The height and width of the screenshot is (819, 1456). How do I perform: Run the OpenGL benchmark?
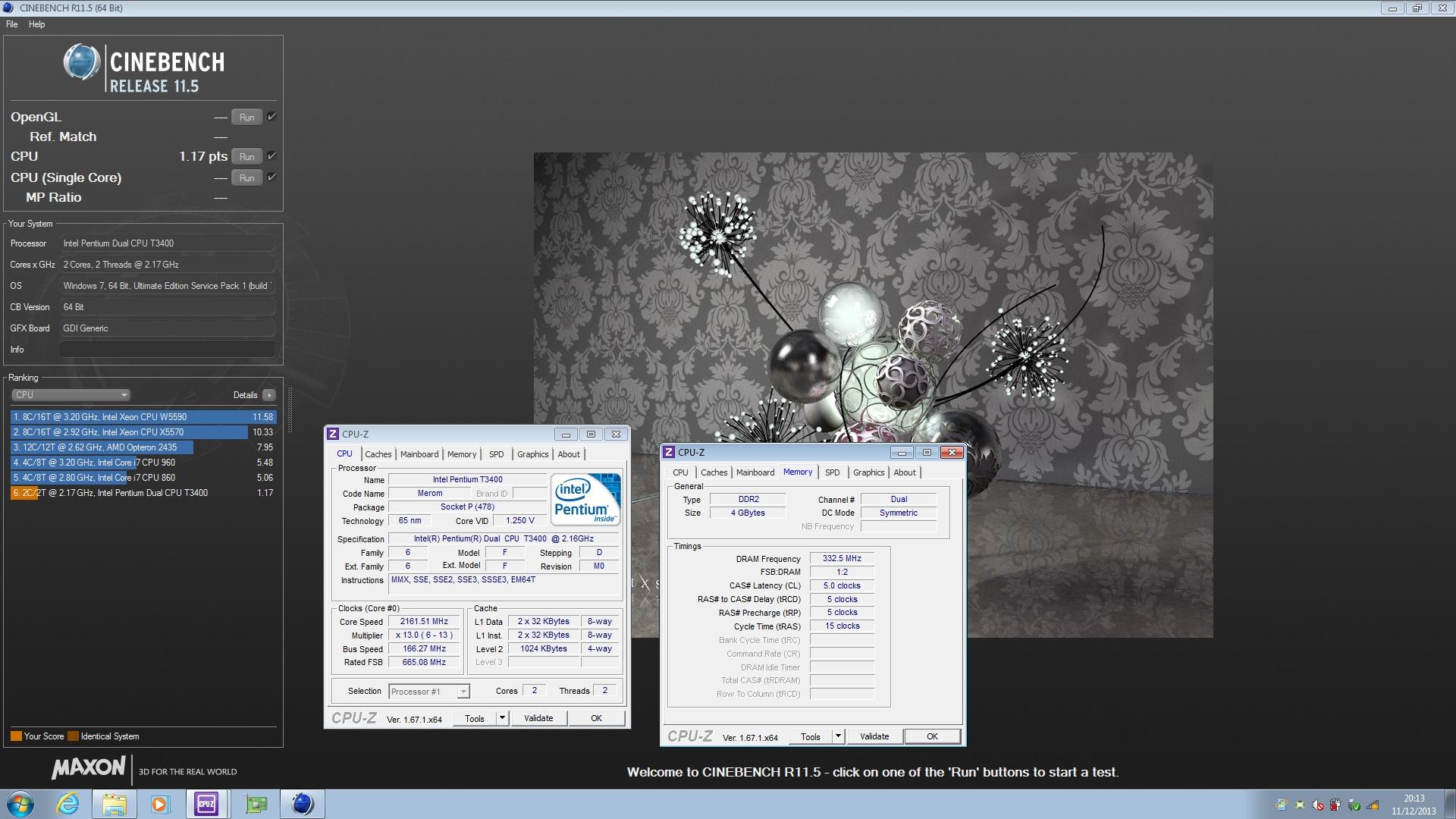tap(247, 117)
